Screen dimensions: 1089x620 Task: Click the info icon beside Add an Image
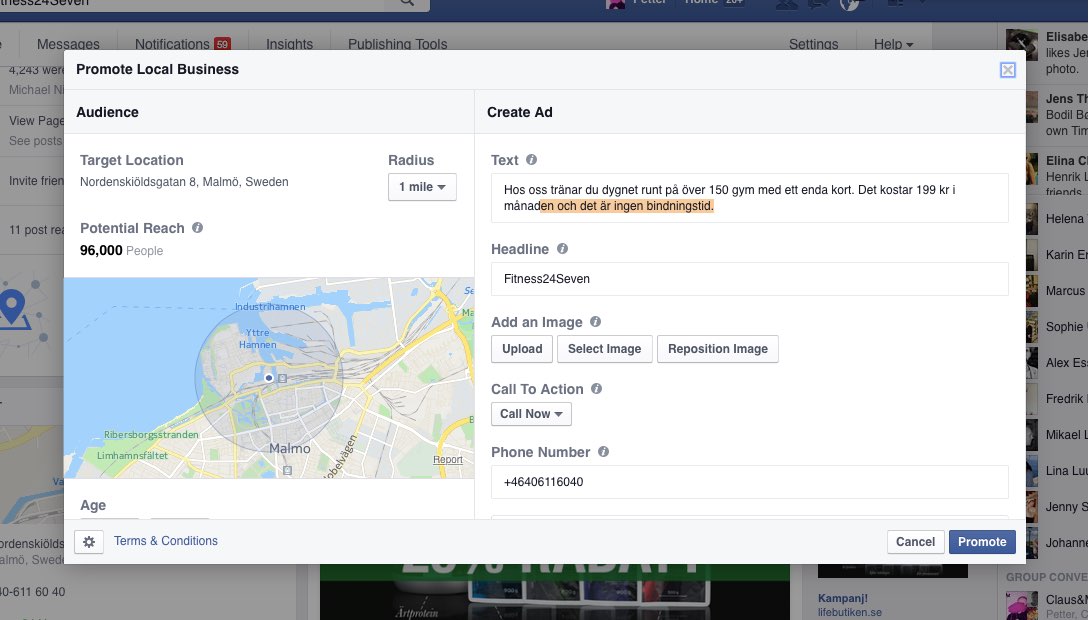595,322
